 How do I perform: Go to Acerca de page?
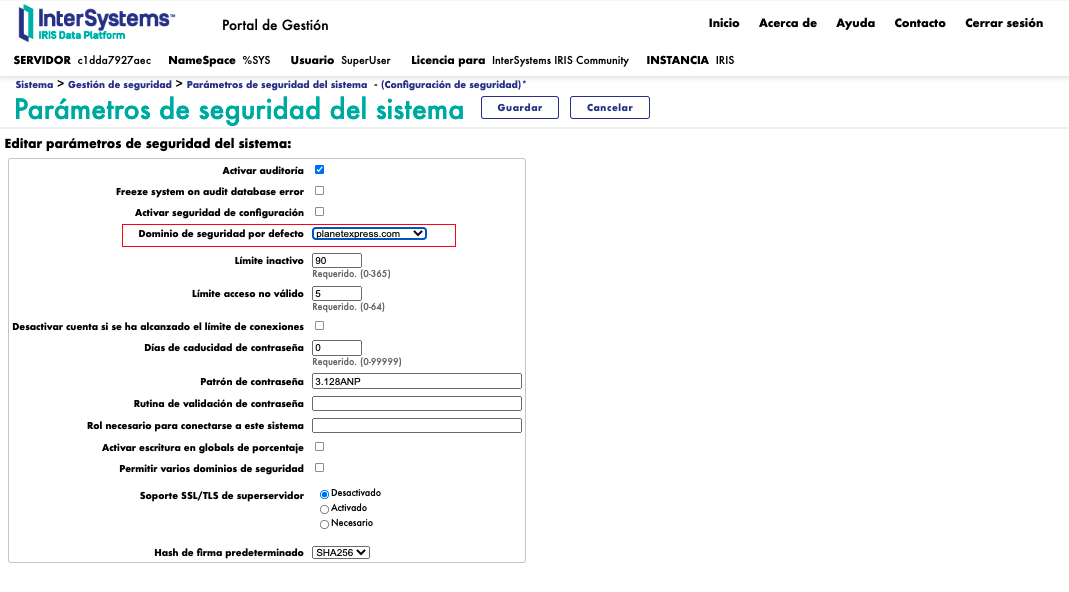(x=787, y=23)
